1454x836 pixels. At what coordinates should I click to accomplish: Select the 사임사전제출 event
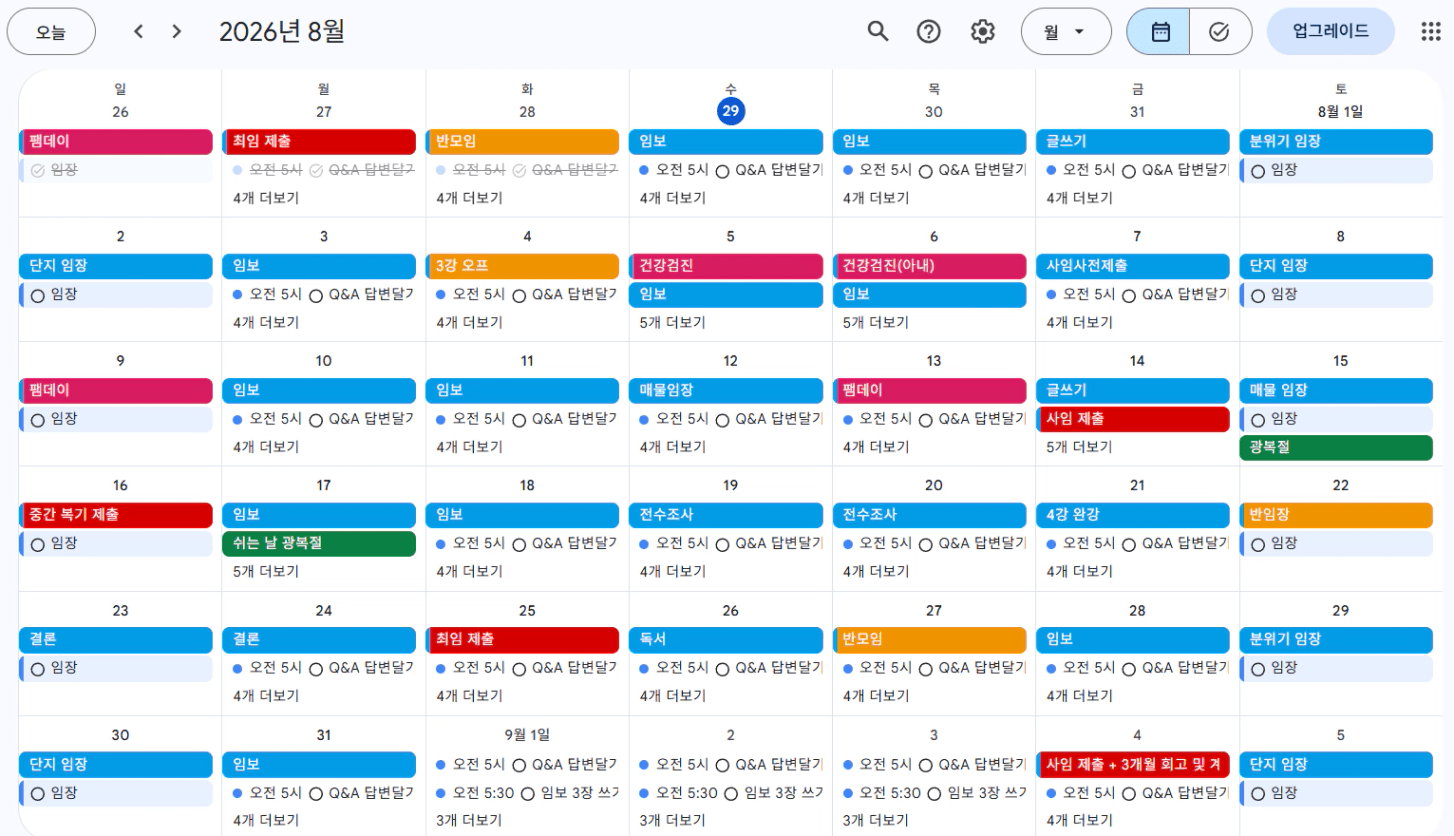pyautogui.click(x=1133, y=266)
